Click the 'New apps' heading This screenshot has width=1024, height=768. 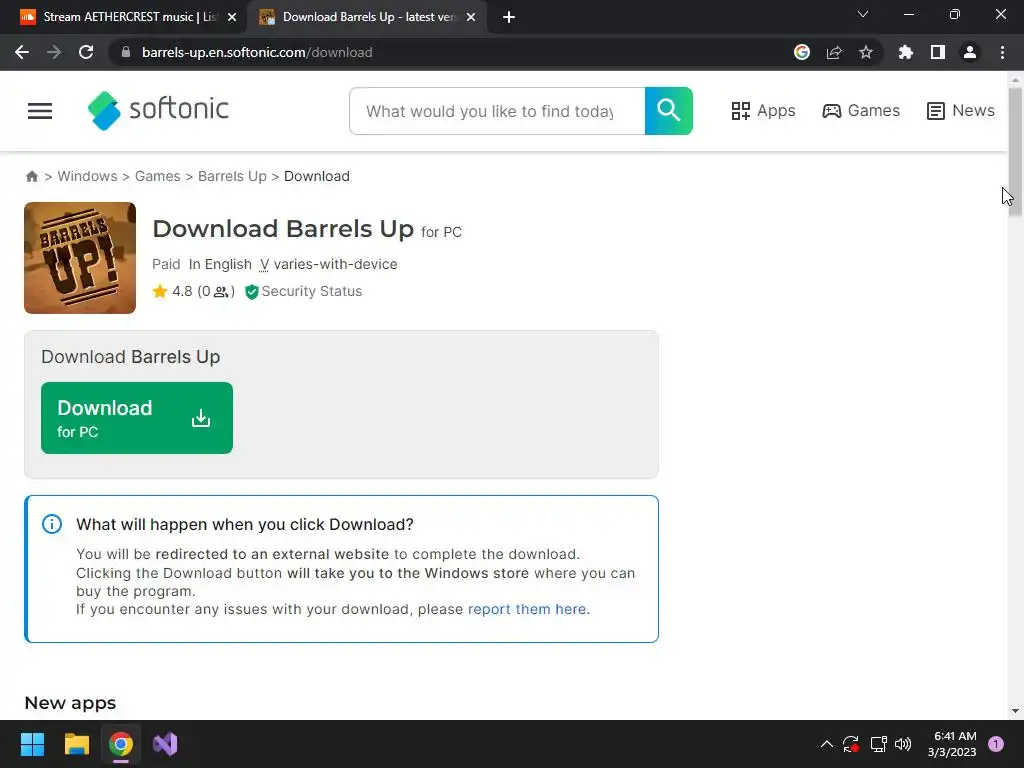[70, 703]
